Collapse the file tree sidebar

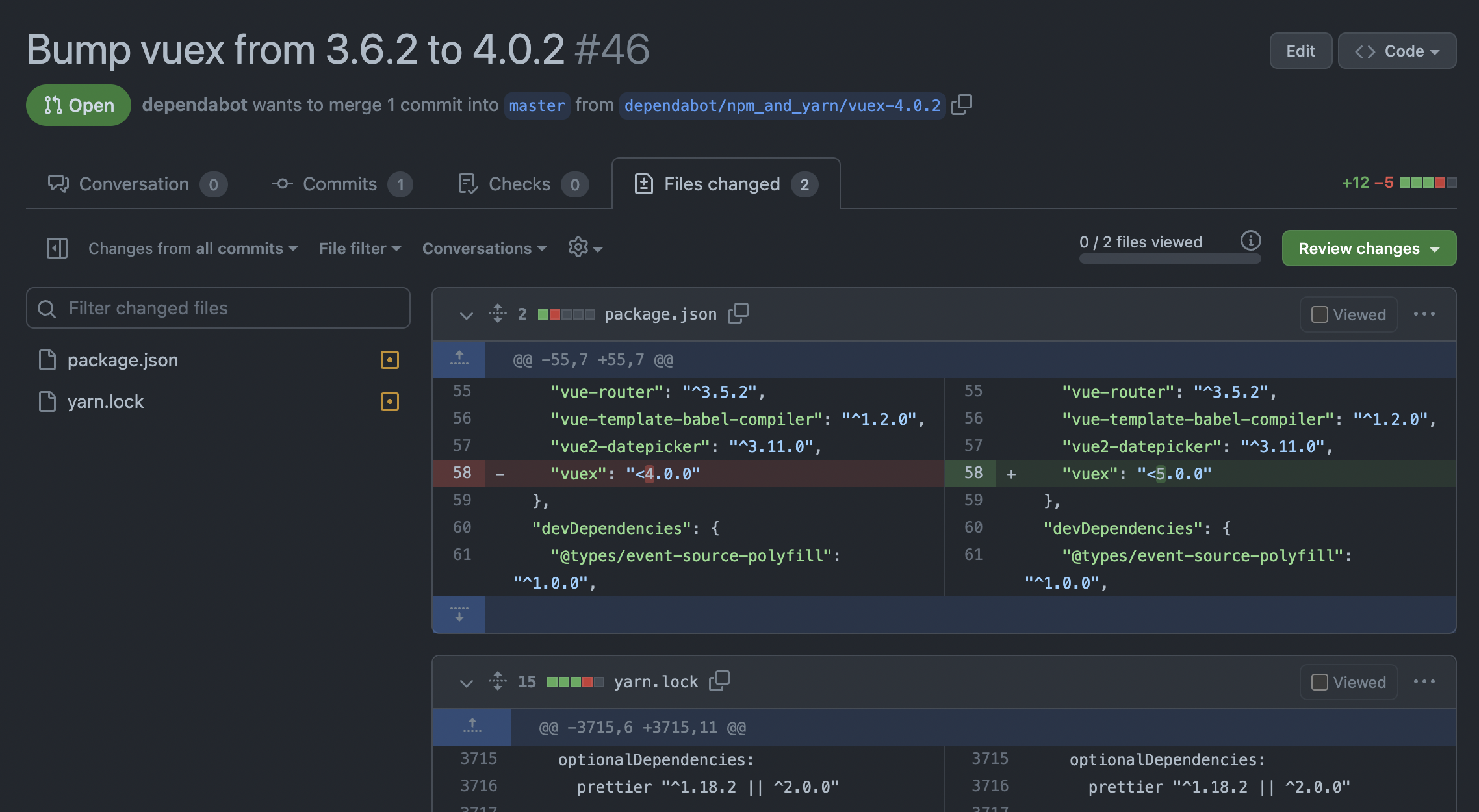(57, 248)
